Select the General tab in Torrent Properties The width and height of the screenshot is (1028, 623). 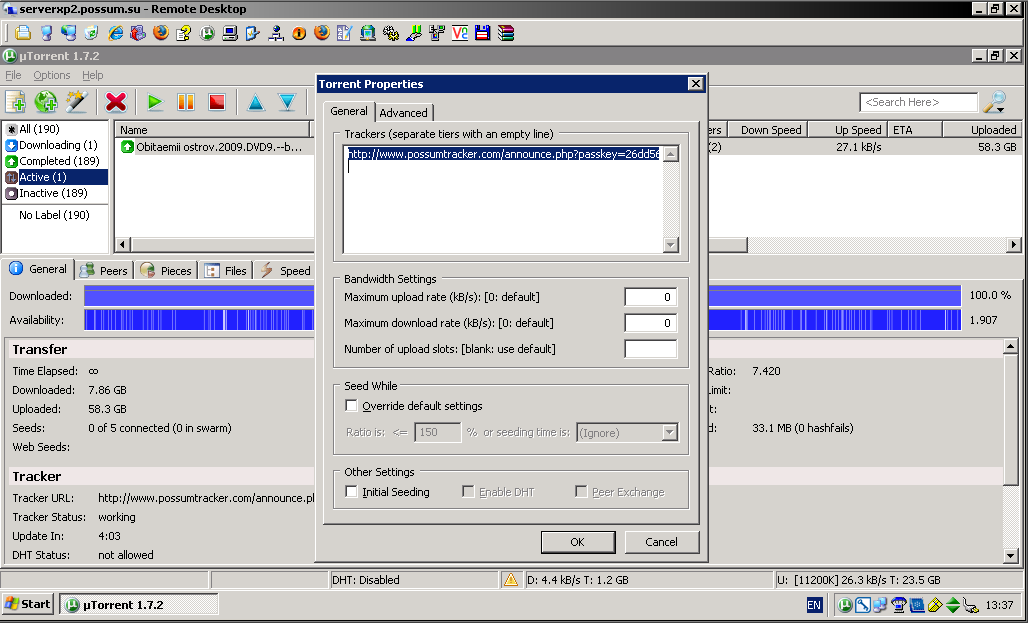pyautogui.click(x=349, y=111)
